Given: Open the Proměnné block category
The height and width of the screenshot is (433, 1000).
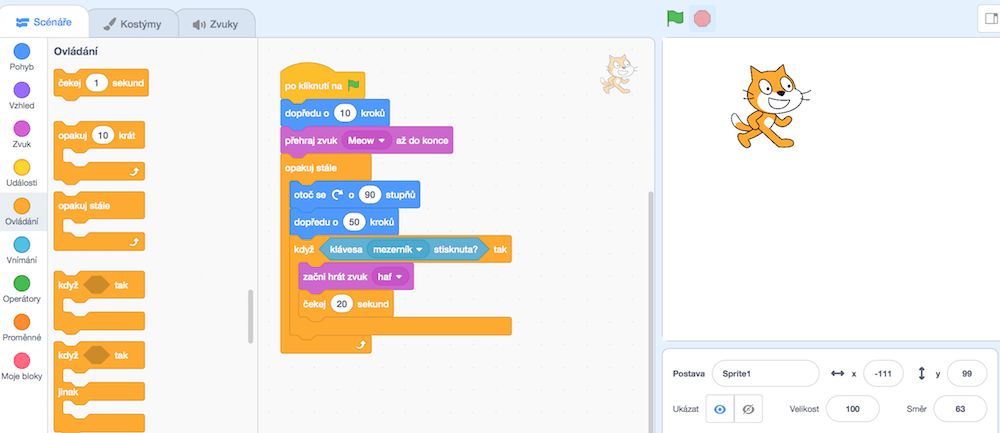Looking at the screenshot, I should point(22,328).
